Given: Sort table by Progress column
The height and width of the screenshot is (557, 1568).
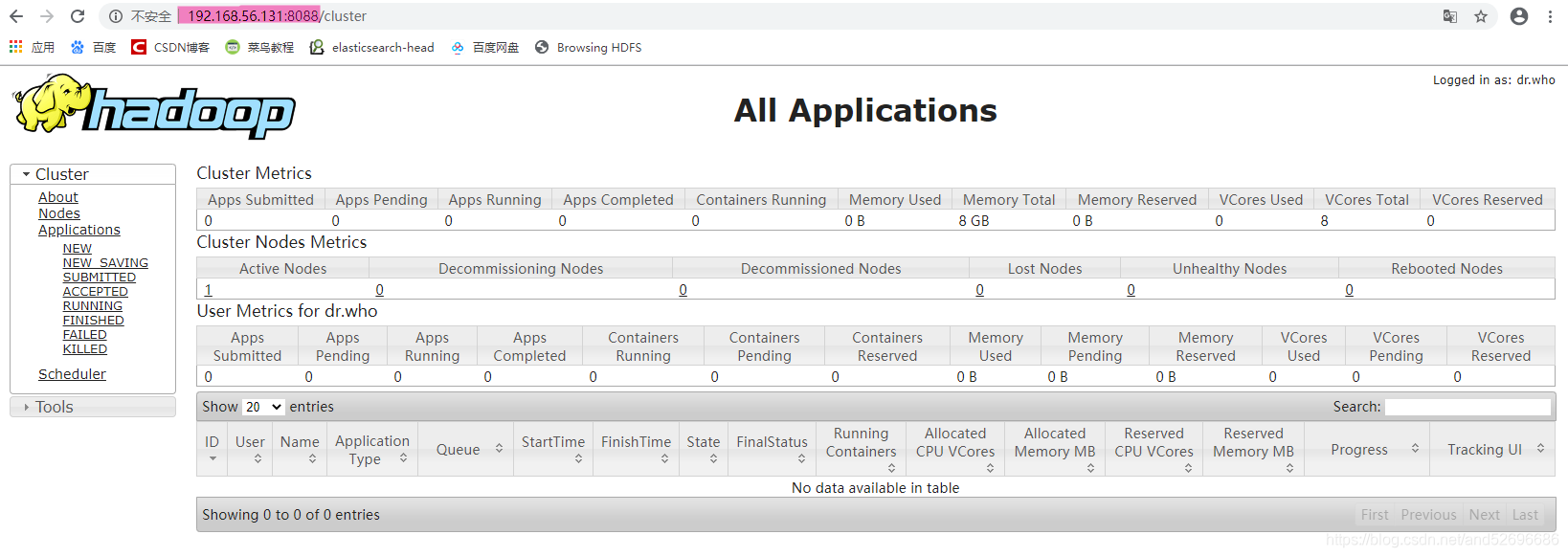Looking at the screenshot, I should pyautogui.click(x=1367, y=449).
